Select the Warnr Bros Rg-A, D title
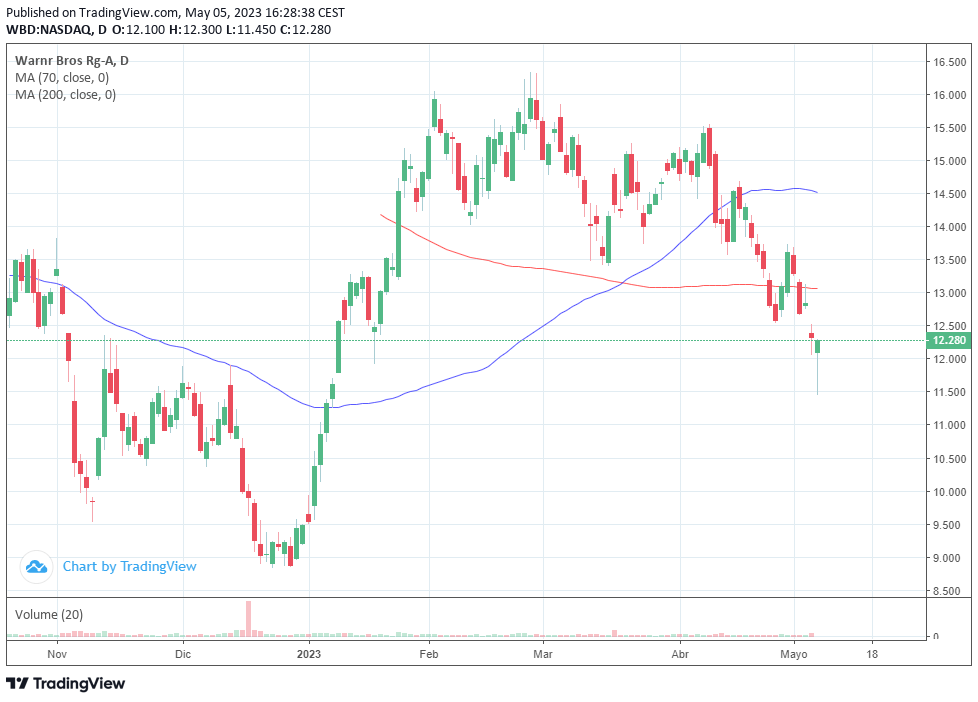This screenshot has width=978, height=702. tap(72, 61)
